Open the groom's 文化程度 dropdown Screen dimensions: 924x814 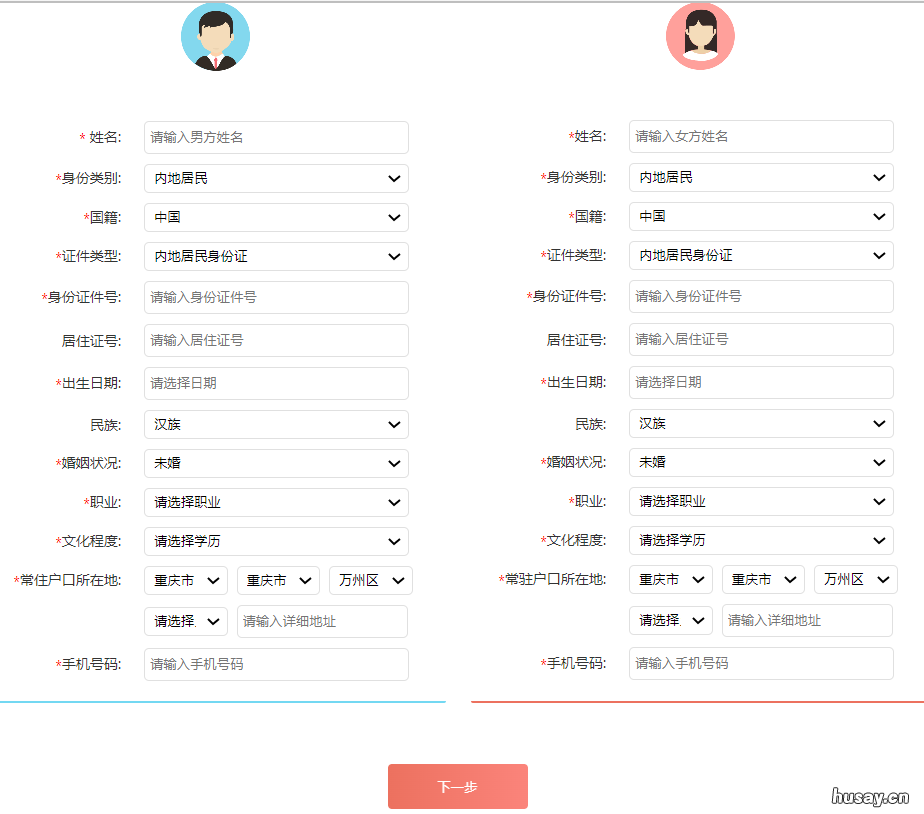(x=276, y=541)
